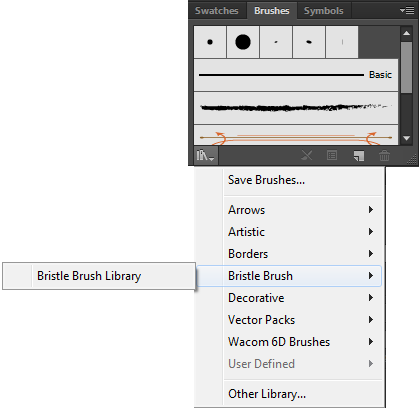The image size is (420, 410).
Task: Switch to the Swatches tab
Action: pos(217,11)
